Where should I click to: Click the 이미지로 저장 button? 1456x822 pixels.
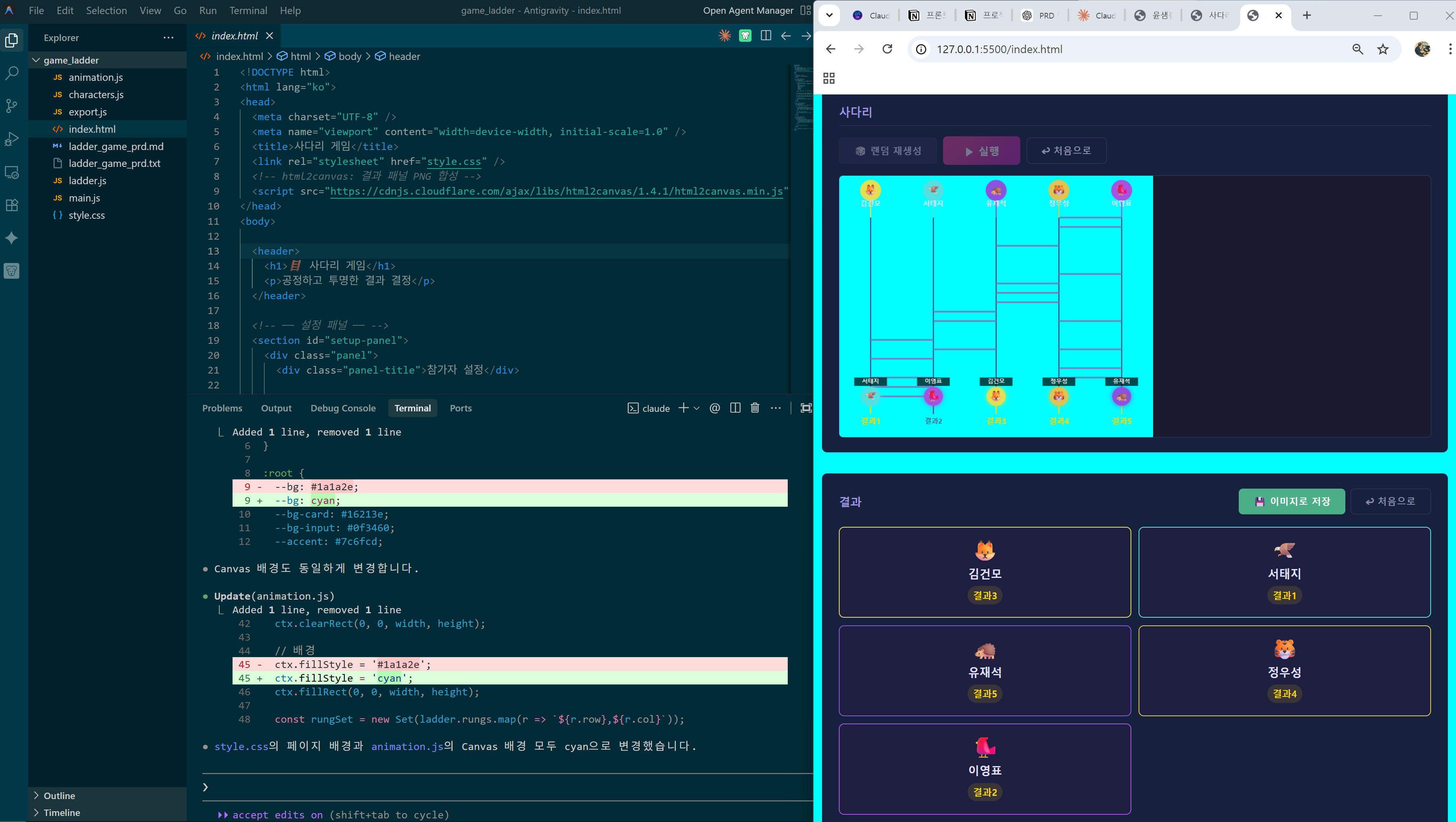coord(1291,501)
